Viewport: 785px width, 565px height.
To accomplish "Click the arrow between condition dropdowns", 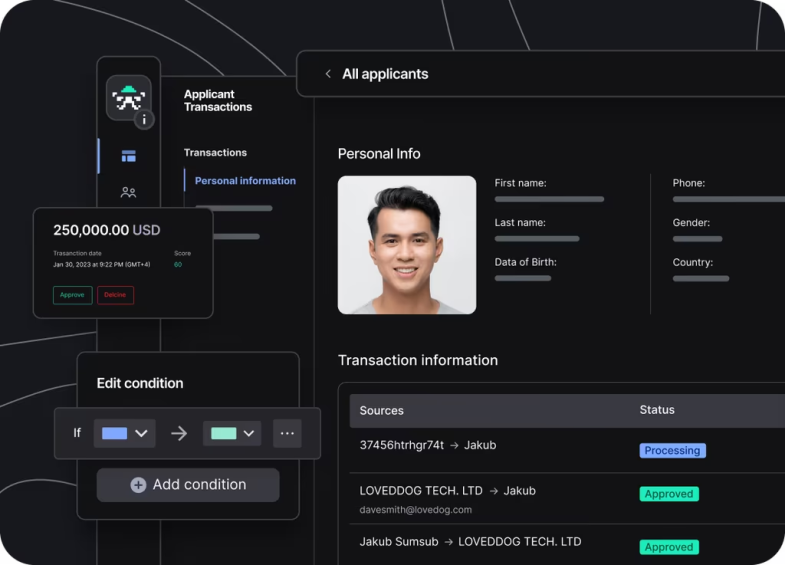I will pos(179,433).
